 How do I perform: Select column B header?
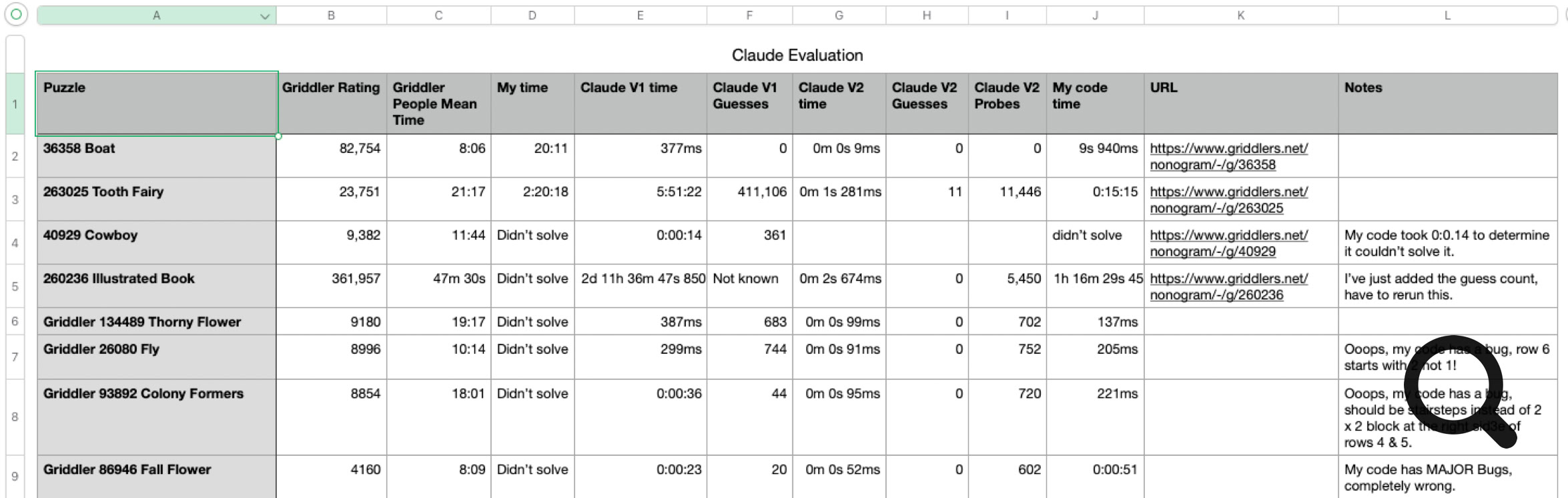[x=331, y=15]
